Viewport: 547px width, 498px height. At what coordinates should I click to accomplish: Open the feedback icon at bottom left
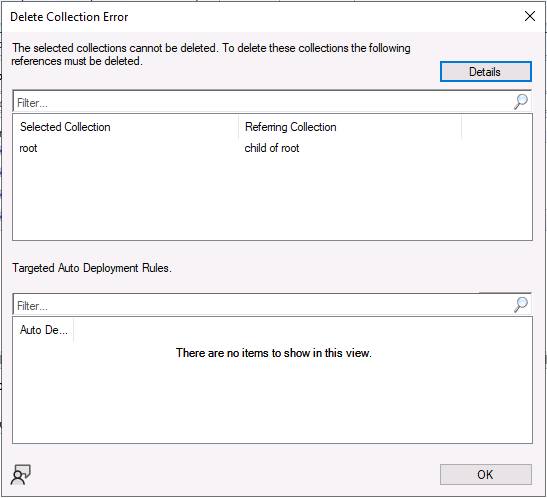pyautogui.click(x=21, y=474)
